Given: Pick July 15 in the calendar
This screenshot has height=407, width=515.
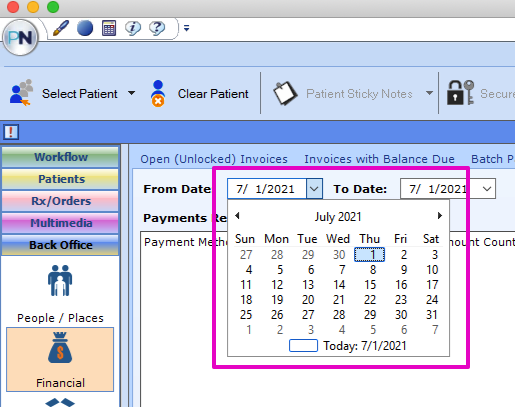Looking at the screenshot, I should 370,285.
